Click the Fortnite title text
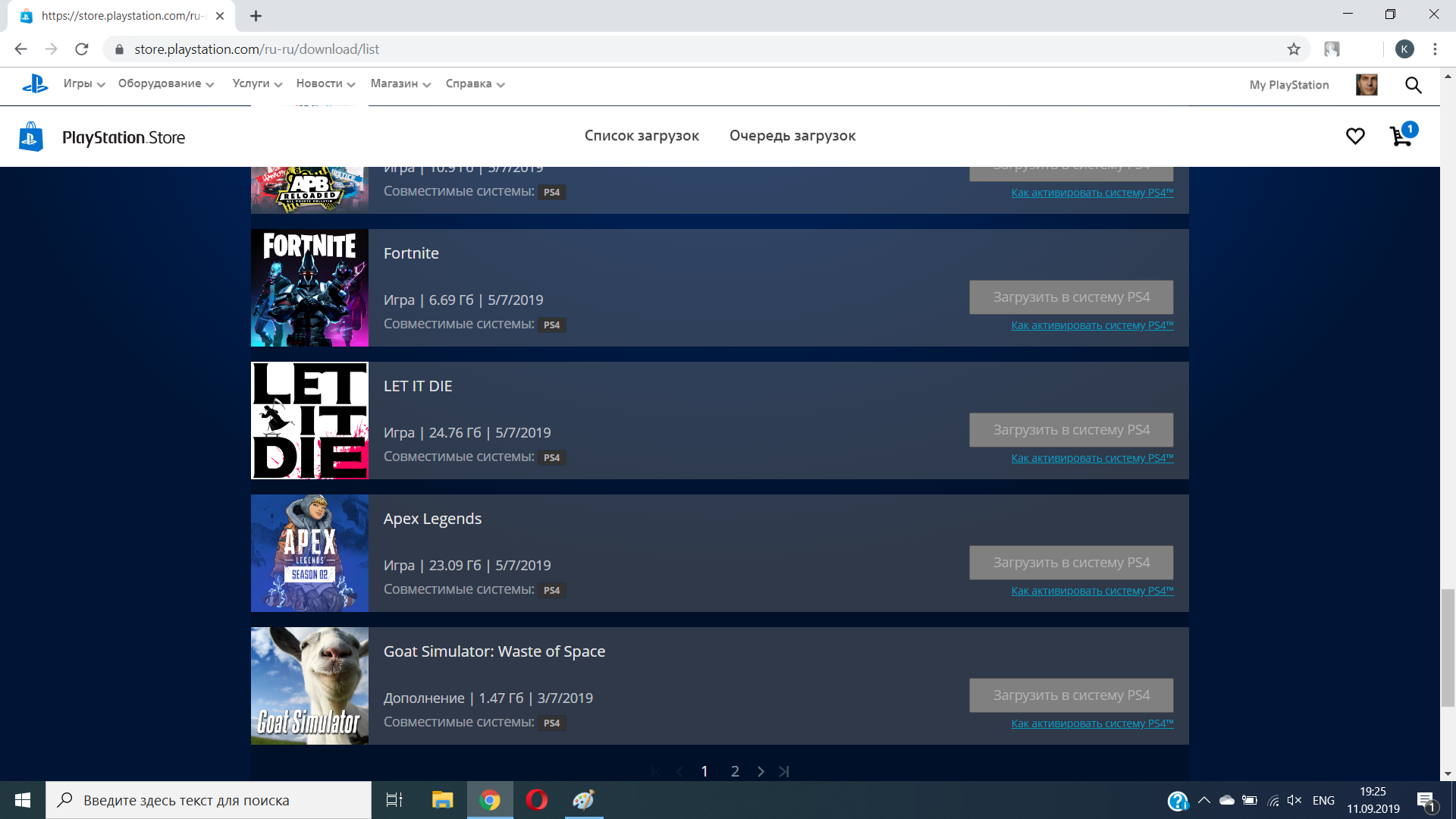 tap(411, 253)
